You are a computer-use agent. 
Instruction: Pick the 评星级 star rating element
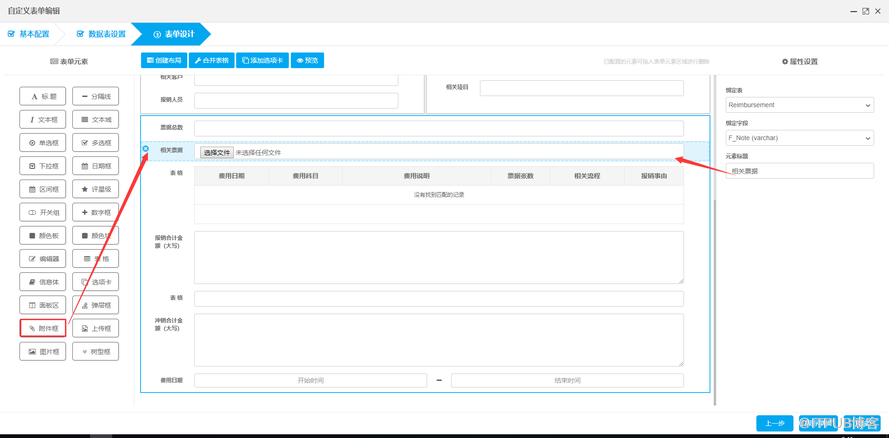point(96,189)
